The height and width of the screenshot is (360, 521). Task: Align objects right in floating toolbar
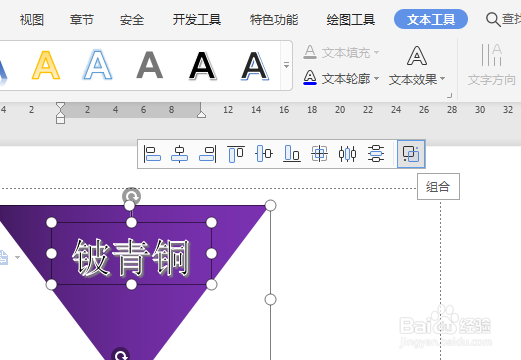(x=208, y=154)
